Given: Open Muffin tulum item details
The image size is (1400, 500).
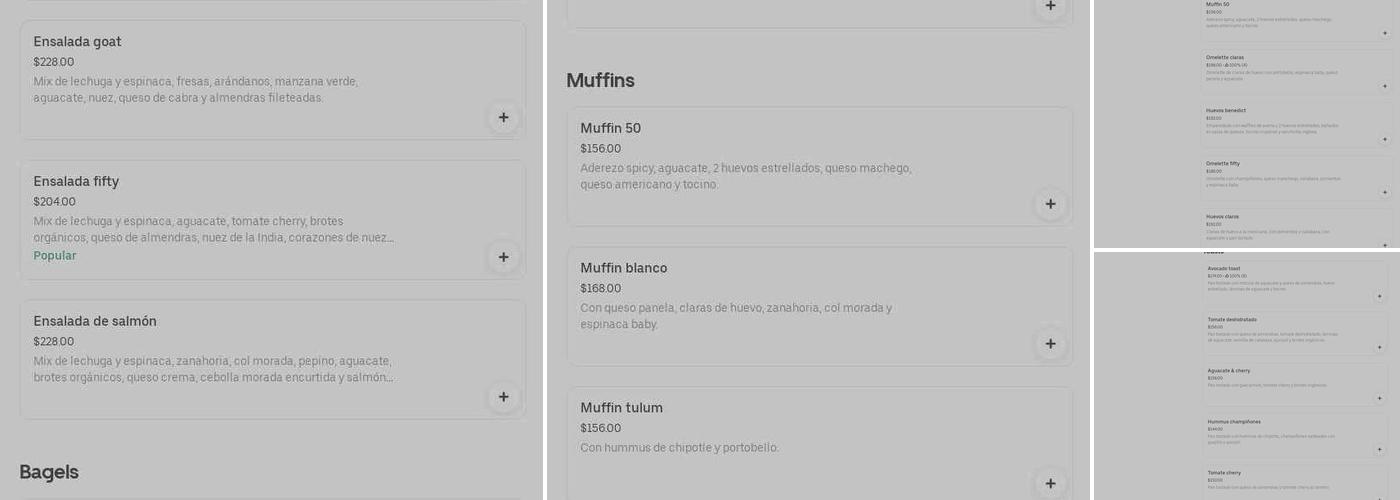Looking at the screenshot, I should click(621, 408).
